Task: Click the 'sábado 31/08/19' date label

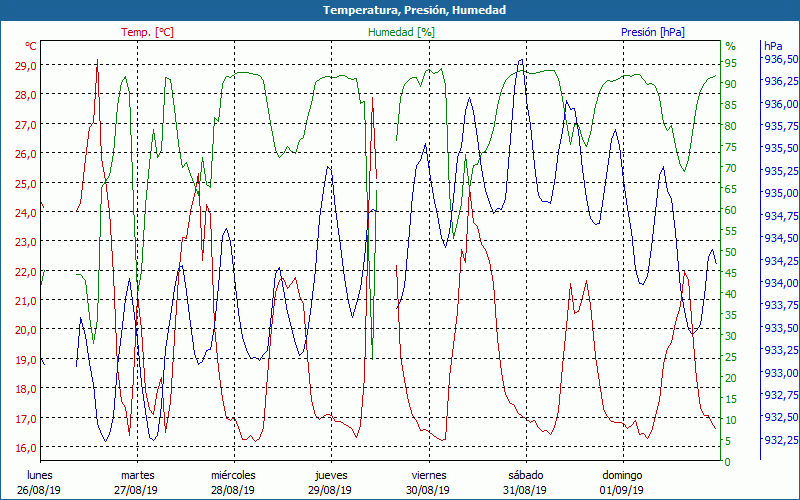Action: point(525,483)
